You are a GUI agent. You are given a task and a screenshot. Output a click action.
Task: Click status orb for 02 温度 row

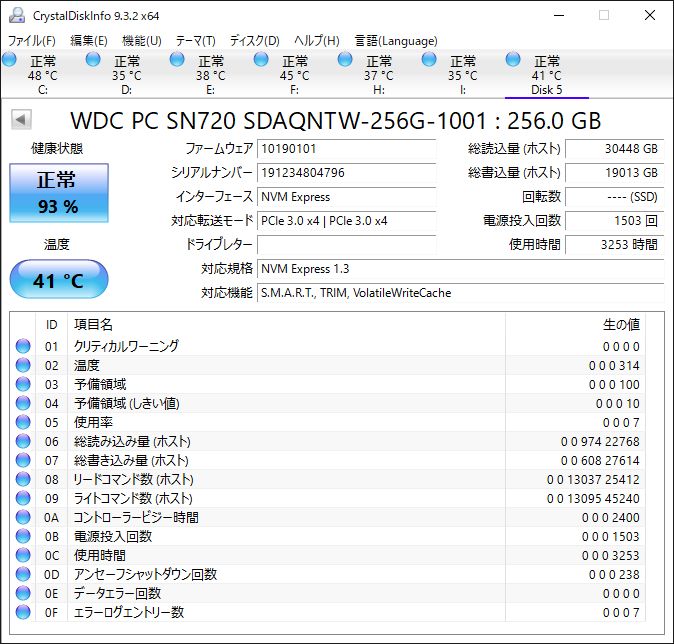23,365
